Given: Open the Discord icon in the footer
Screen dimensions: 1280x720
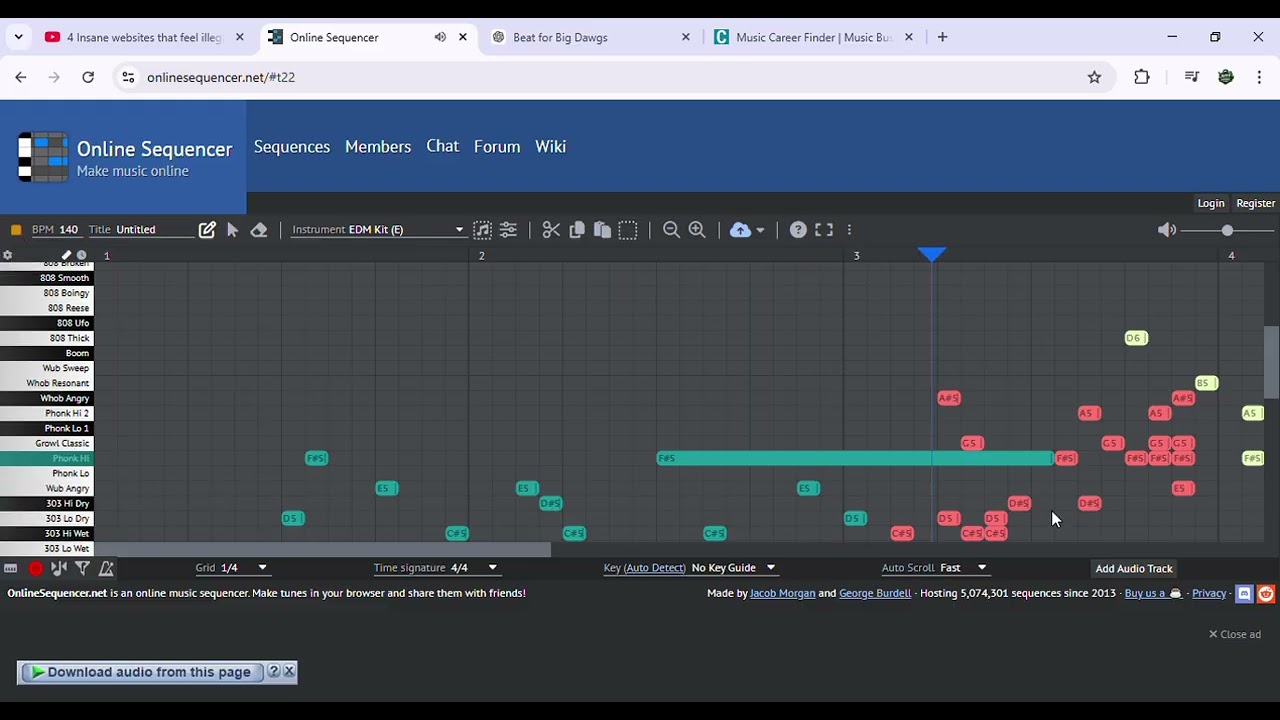Looking at the screenshot, I should coord(1245,594).
